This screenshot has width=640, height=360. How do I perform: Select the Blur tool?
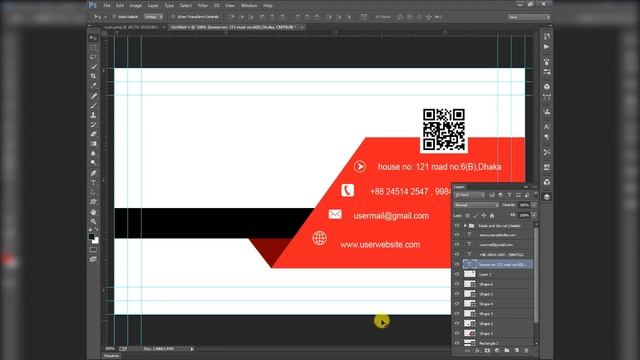[93, 153]
